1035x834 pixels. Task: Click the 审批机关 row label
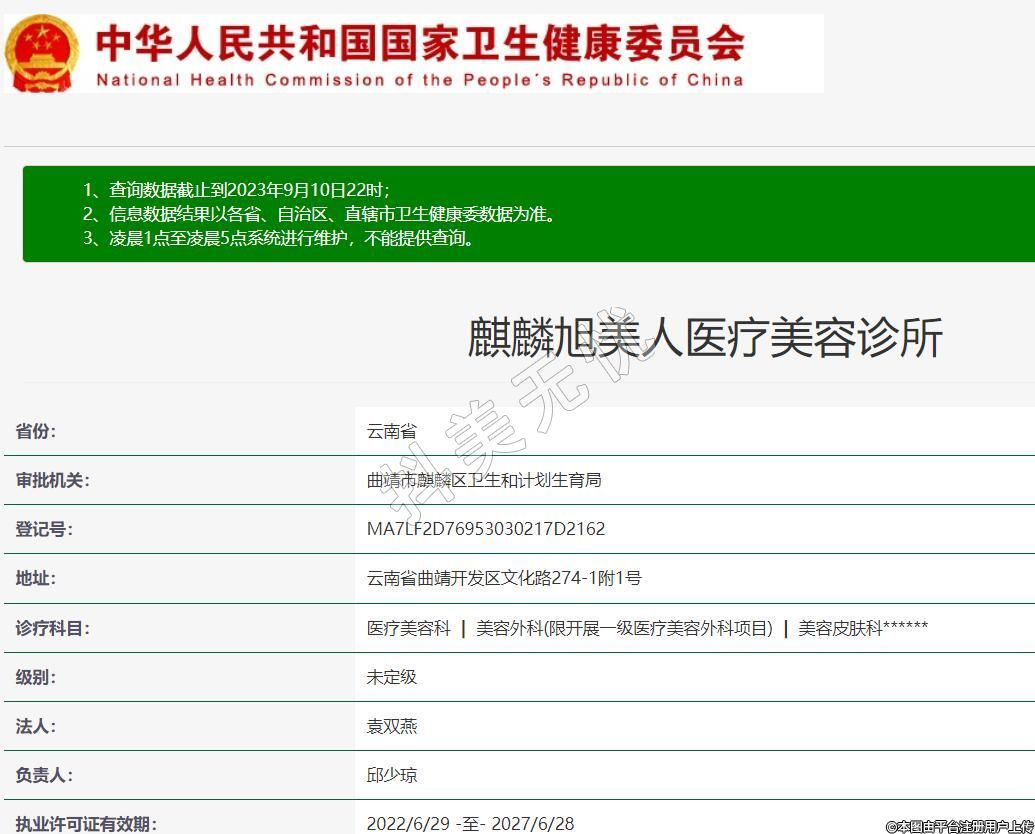tap(52, 480)
